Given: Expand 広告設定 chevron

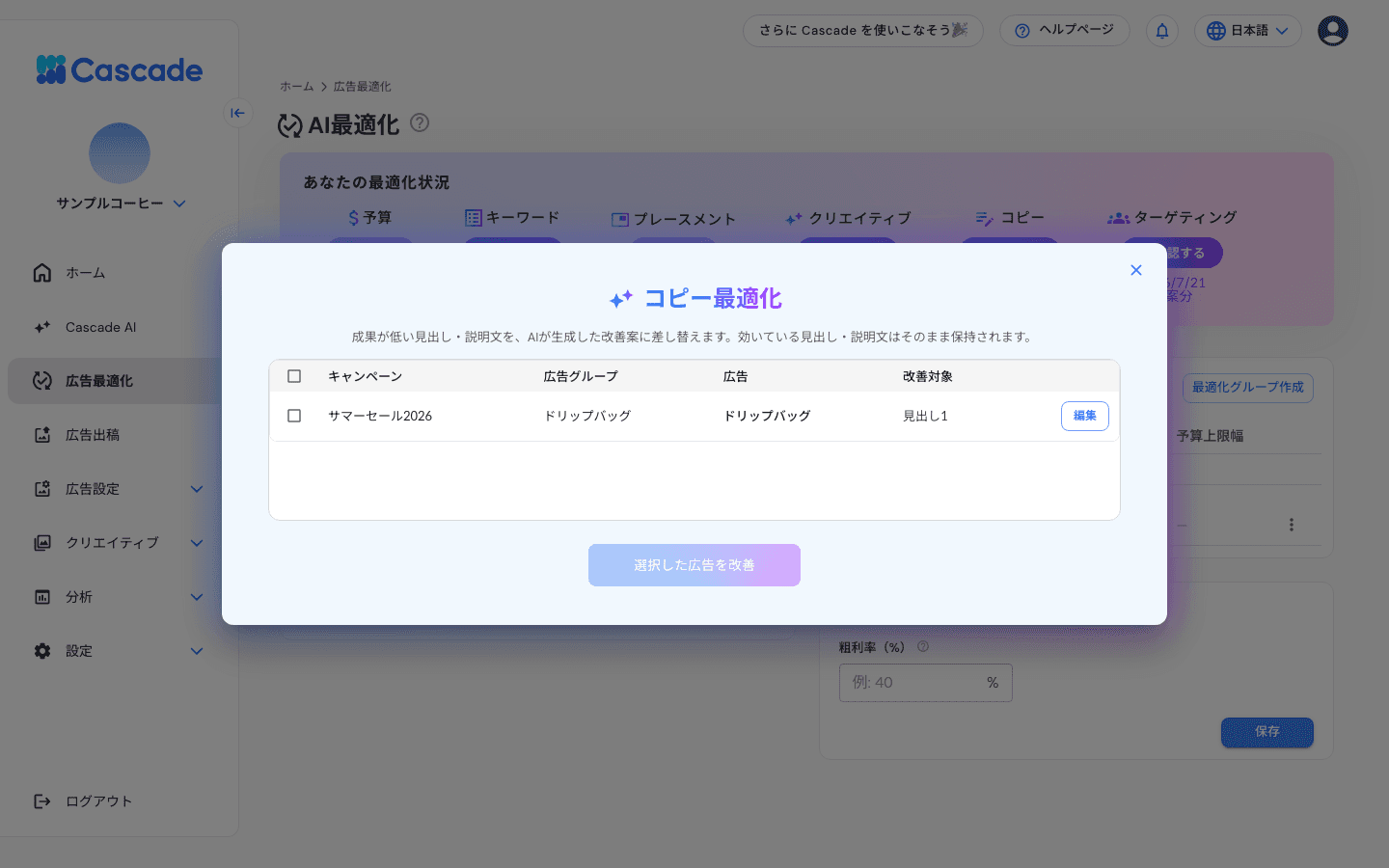Looking at the screenshot, I should 197,489.
